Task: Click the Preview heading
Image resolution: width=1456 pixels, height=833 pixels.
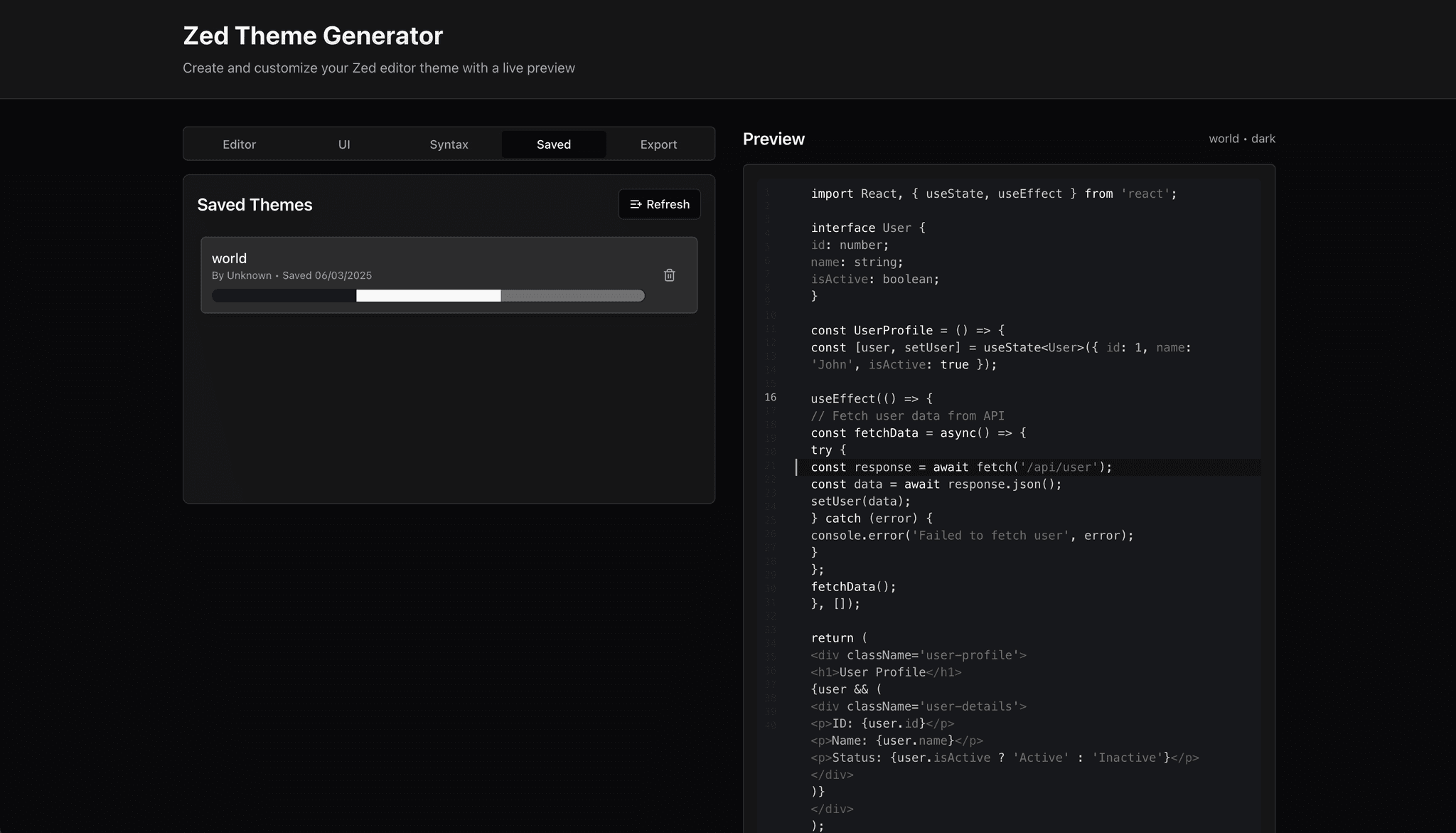Action: 773,139
